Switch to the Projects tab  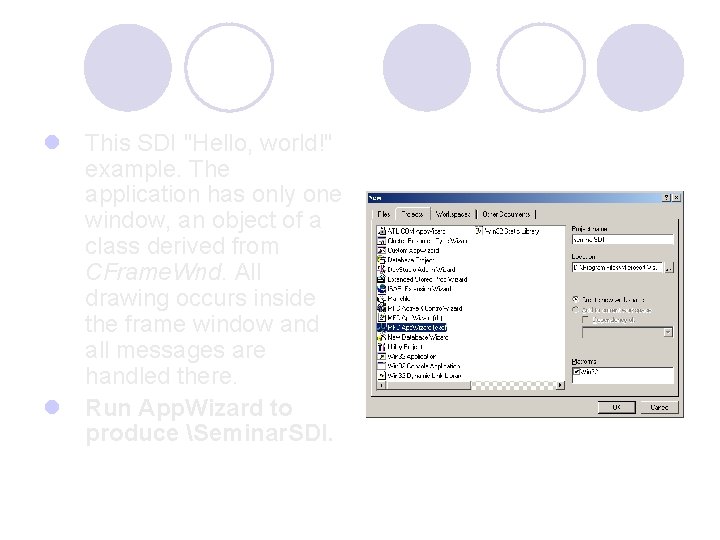pyautogui.click(x=412, y=214)
